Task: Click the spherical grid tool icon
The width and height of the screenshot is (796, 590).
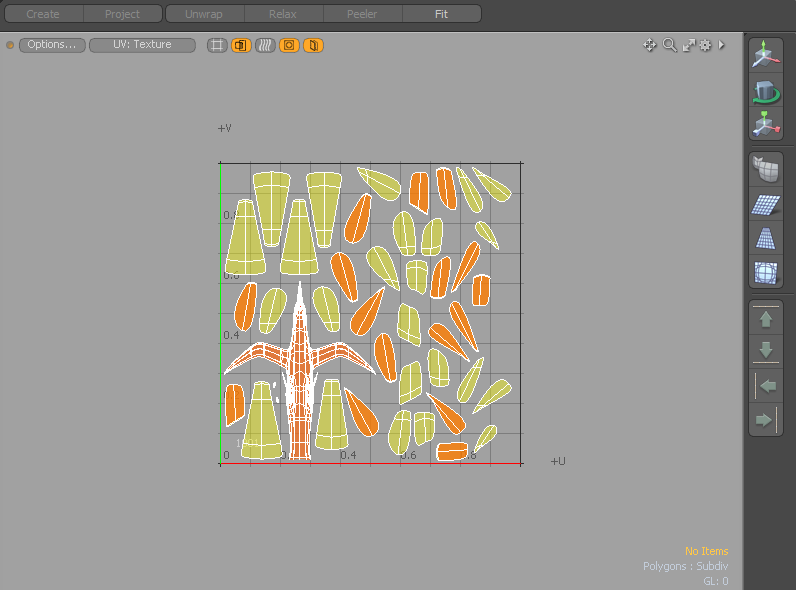Action: [766, 272]
